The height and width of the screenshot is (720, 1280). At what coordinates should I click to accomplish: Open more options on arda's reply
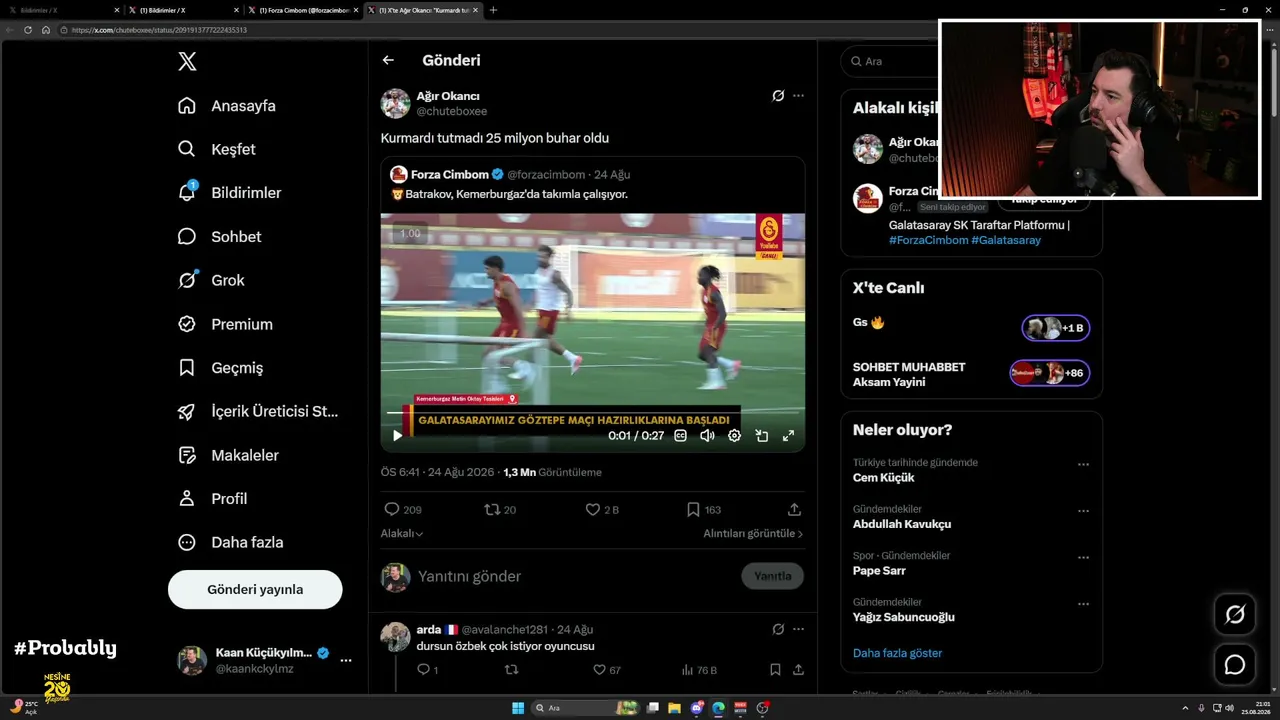point(798,629)
